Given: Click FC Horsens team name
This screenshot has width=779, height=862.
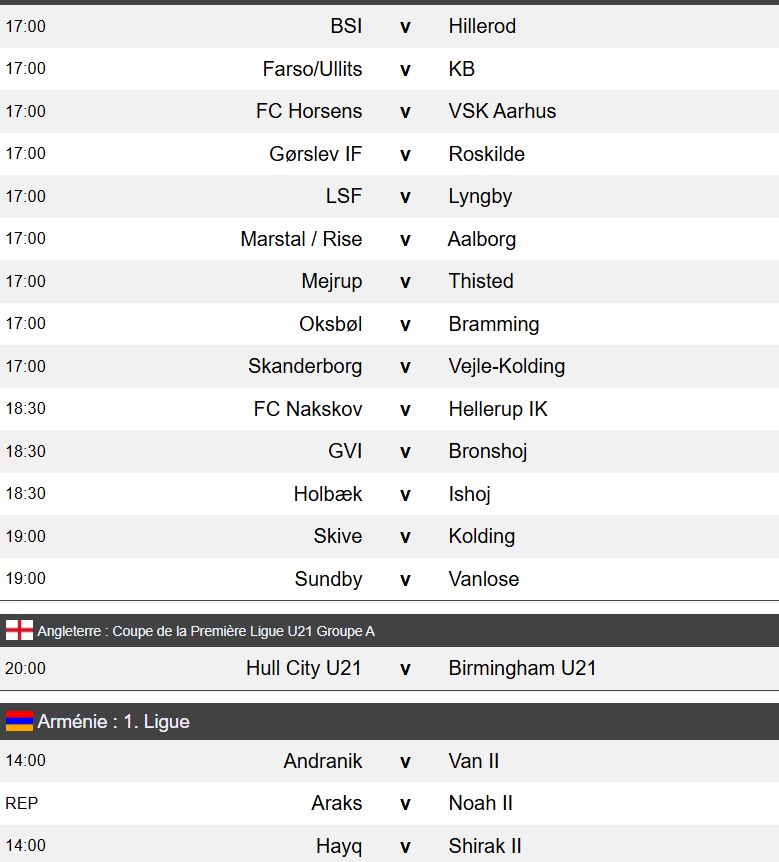Looking at the screenshot, I should point(309,111).
